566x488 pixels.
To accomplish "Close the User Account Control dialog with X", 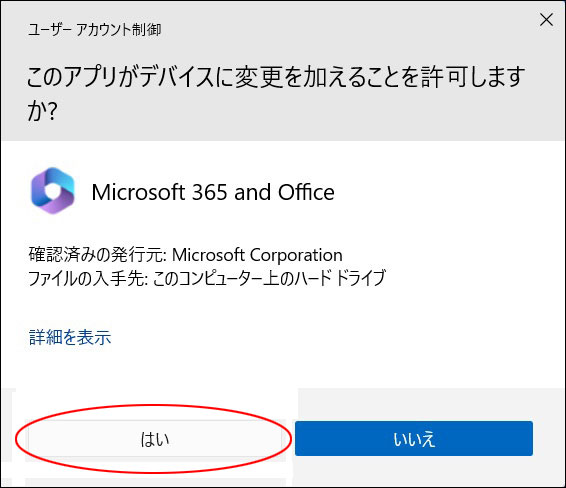I will click(x=546, y=20).
